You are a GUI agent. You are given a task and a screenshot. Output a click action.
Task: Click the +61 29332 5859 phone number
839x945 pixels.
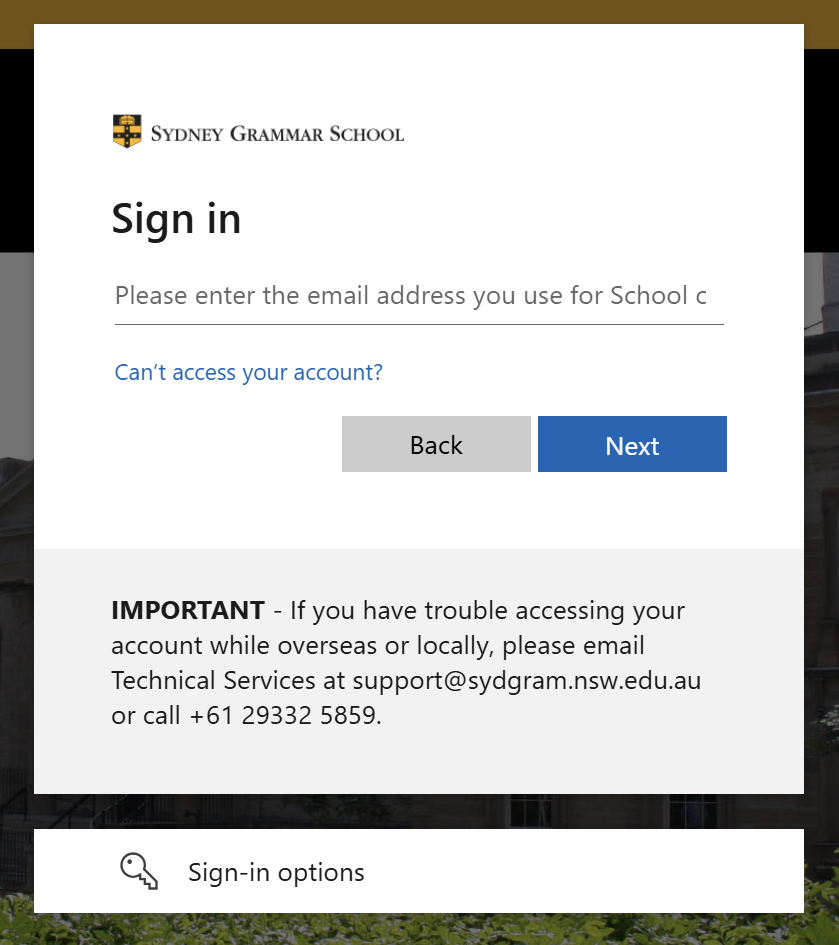(x=283, y=716)
